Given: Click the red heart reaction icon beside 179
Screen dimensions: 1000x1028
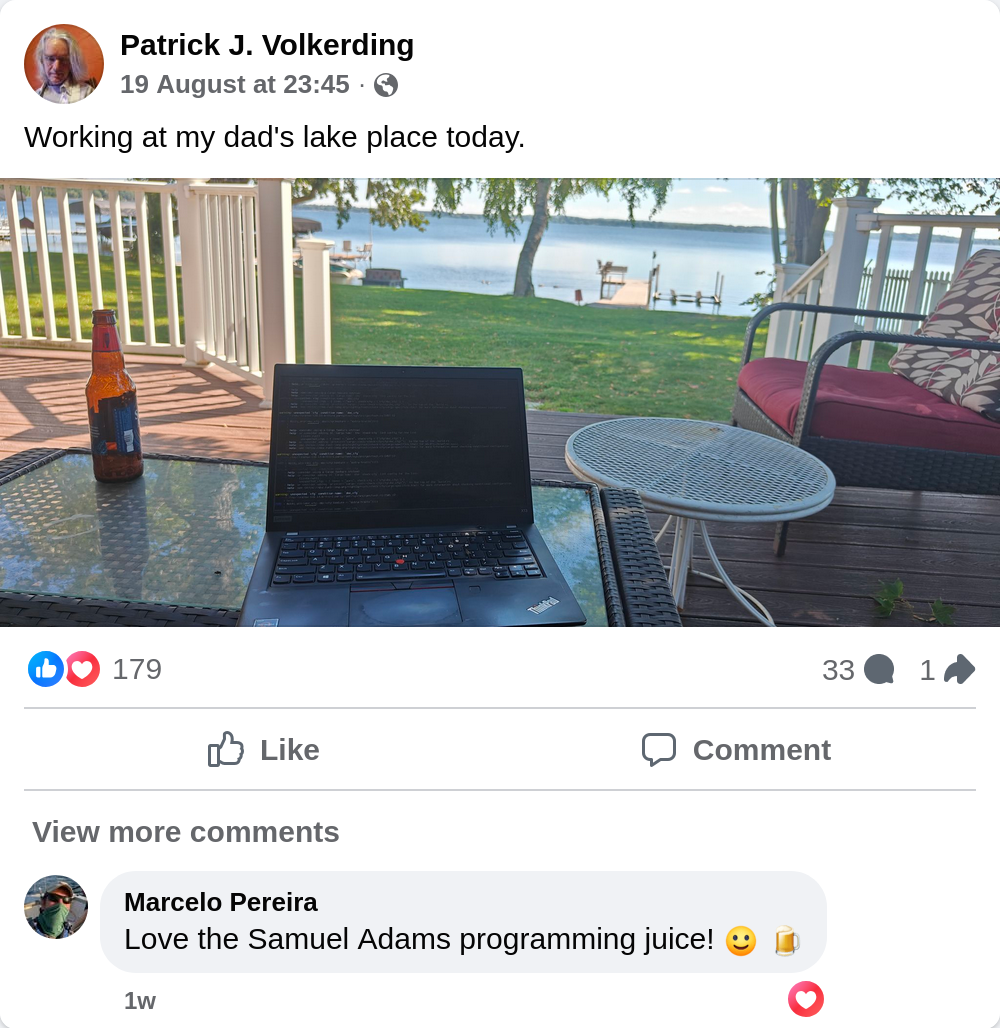Looking at the screenshot, I should tap(83, 669).
